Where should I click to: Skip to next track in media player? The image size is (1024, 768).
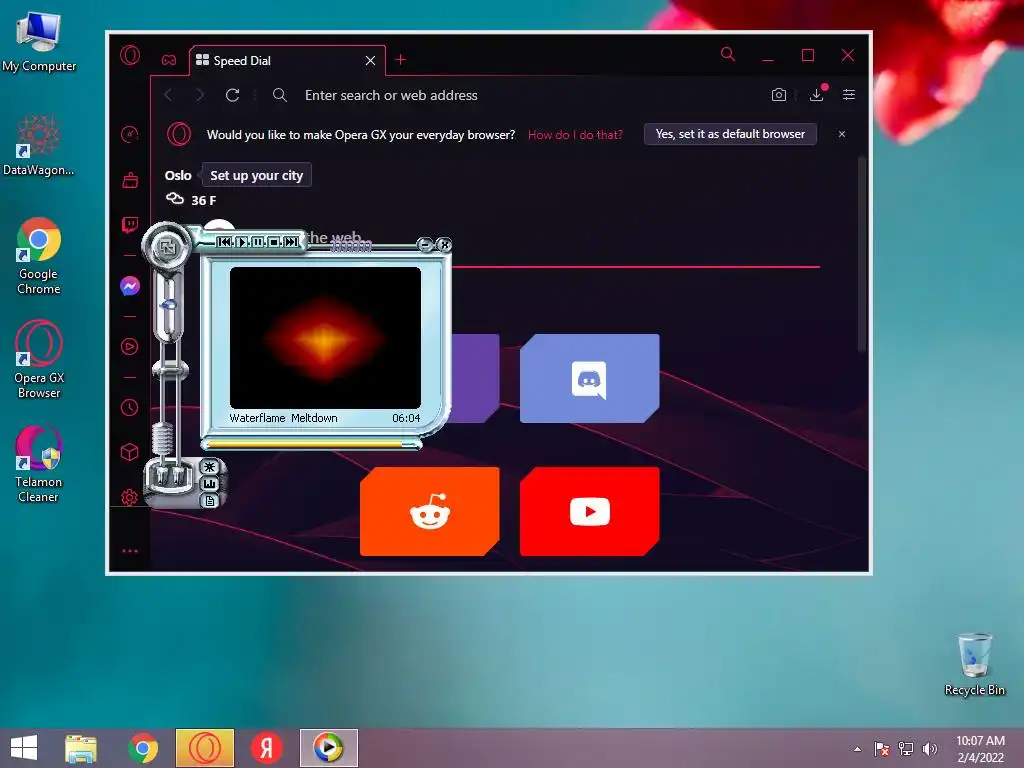point(291,242)
